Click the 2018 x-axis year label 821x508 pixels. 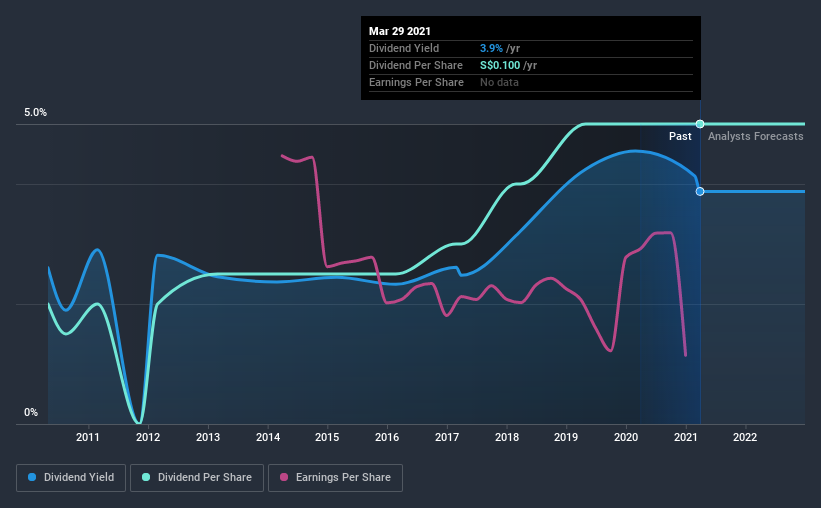[507, 437]
